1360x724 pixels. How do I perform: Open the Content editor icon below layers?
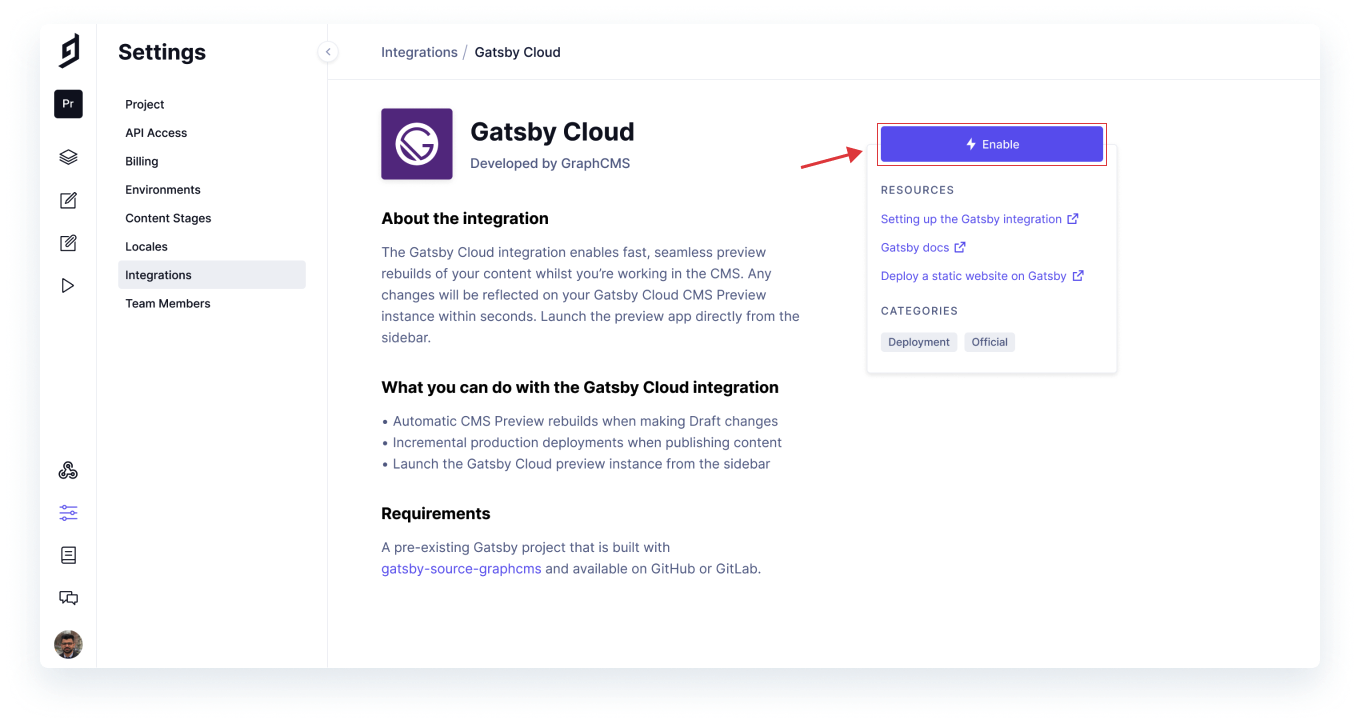[68, 200]
